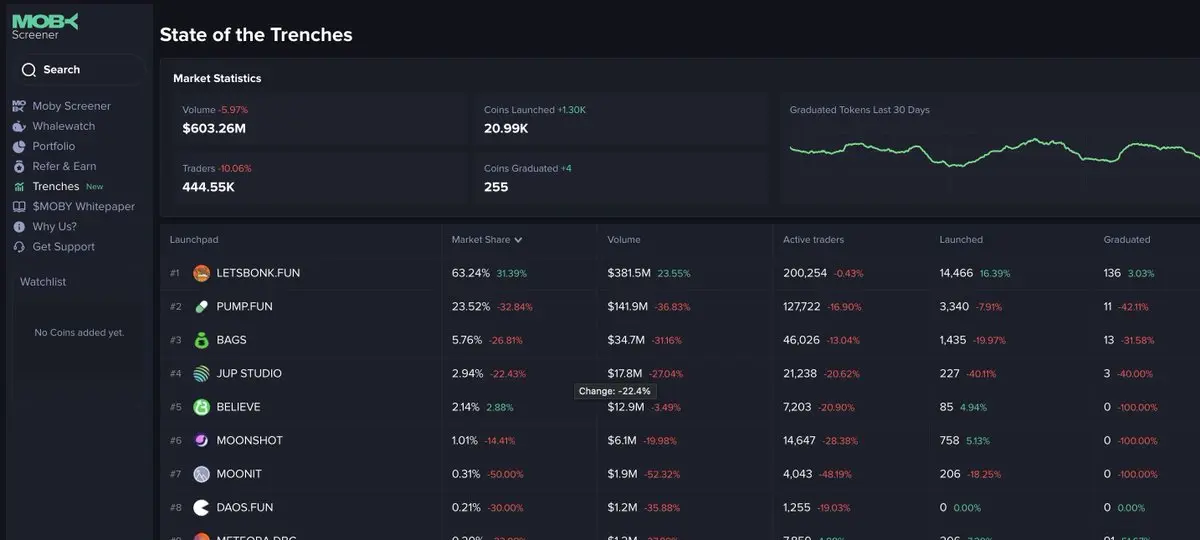Click the JUP STUDIO launchpad name
The width and height of the screenshot is (1200, 540).
coord(249,374)
